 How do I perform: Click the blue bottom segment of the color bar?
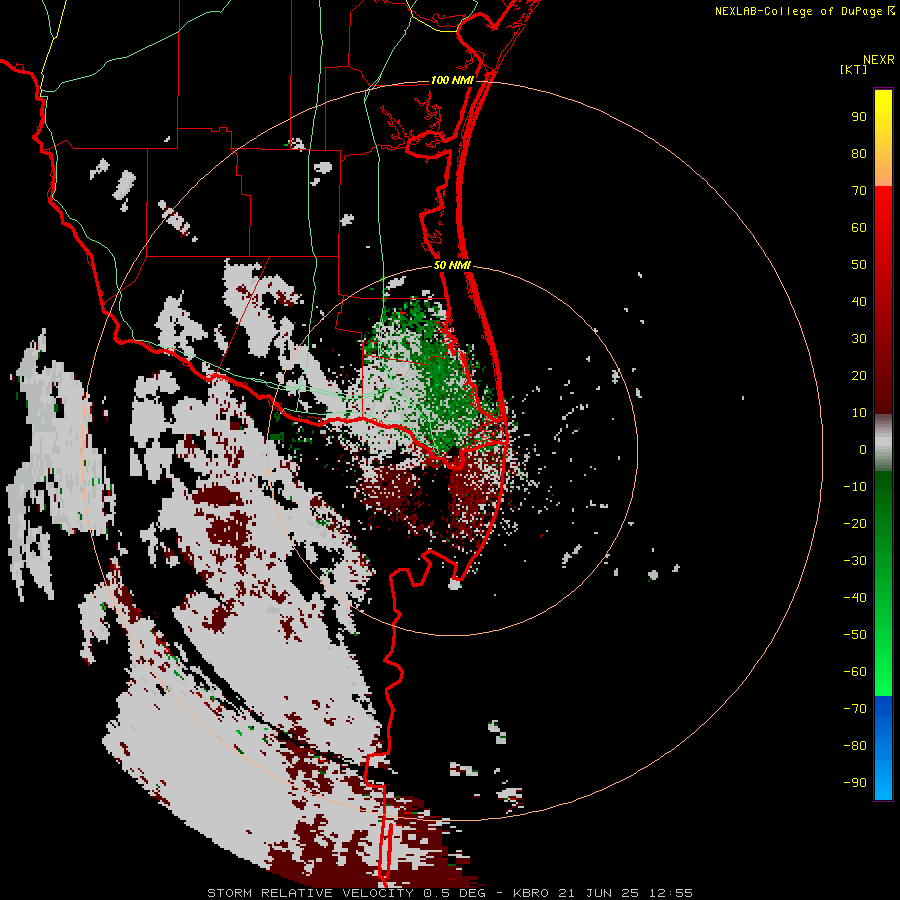(x=883, y=748)
